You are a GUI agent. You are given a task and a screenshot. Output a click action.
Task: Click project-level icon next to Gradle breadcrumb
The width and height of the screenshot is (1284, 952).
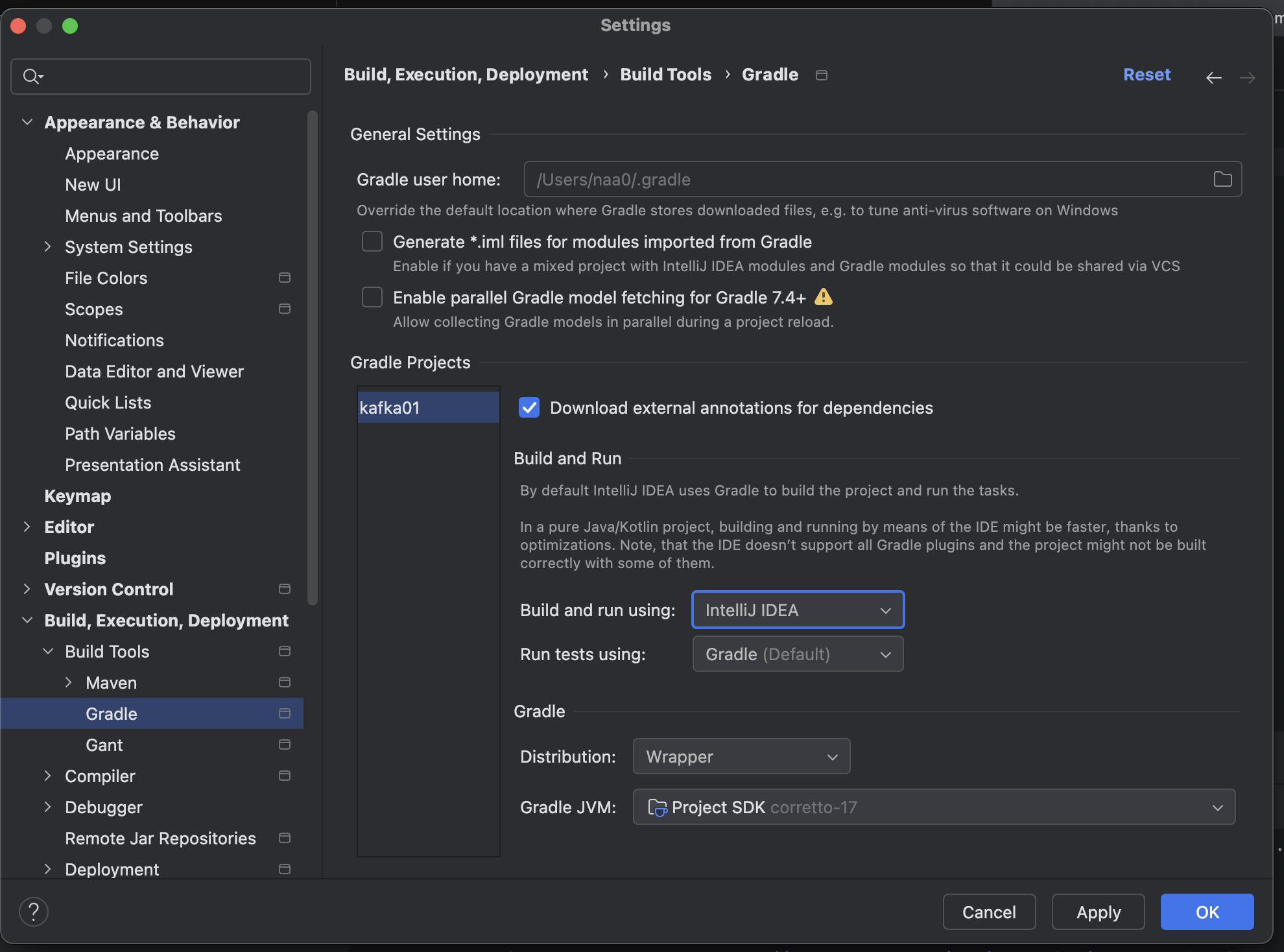tap(822, 75)
